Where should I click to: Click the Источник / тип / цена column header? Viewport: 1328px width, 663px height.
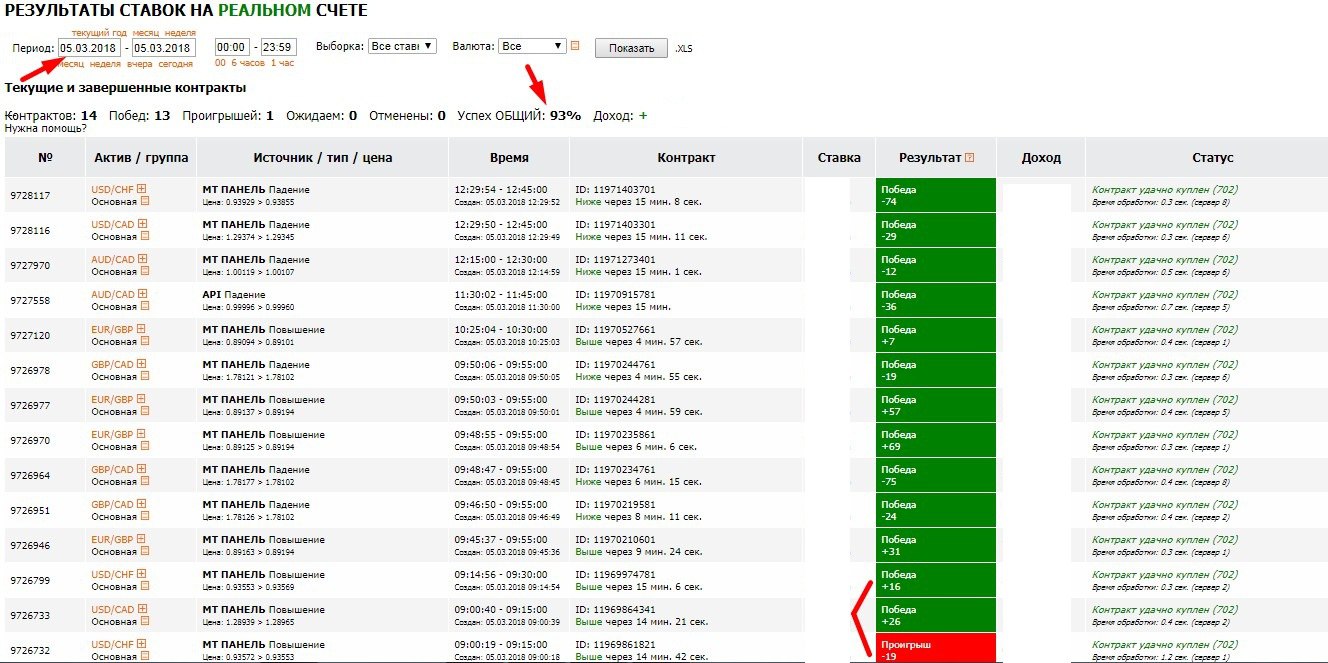click(323, 158)
